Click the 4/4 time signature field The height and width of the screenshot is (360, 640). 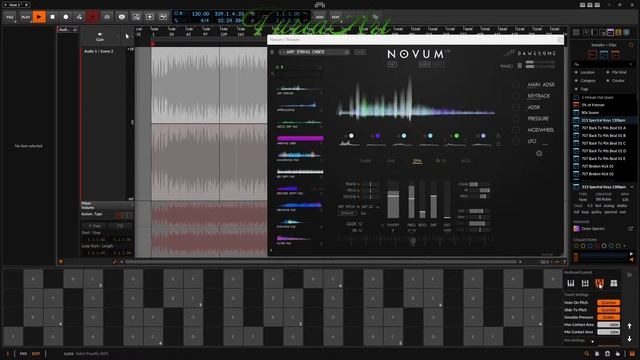[x=204, y=20]
